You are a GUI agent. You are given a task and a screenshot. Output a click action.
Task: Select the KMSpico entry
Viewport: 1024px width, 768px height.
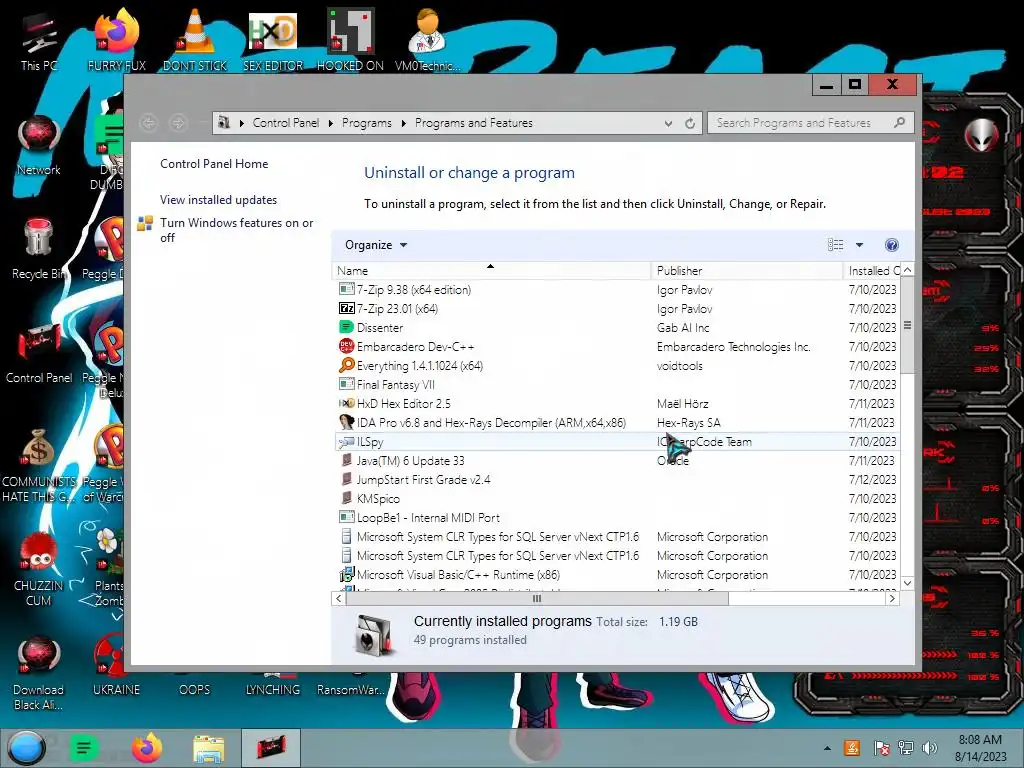(x=616, y=498)
